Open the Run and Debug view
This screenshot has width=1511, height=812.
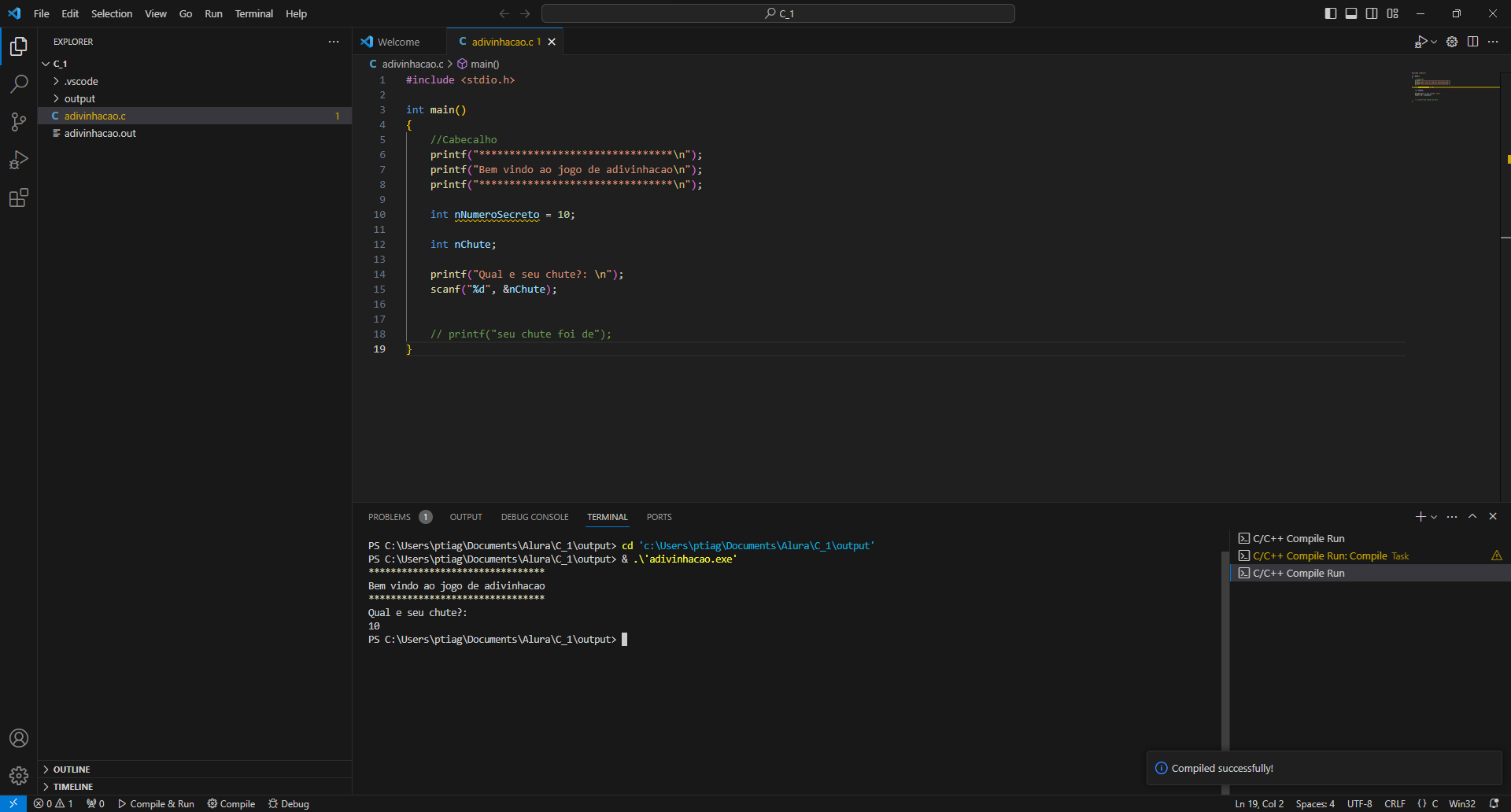(x=19, y=160)
